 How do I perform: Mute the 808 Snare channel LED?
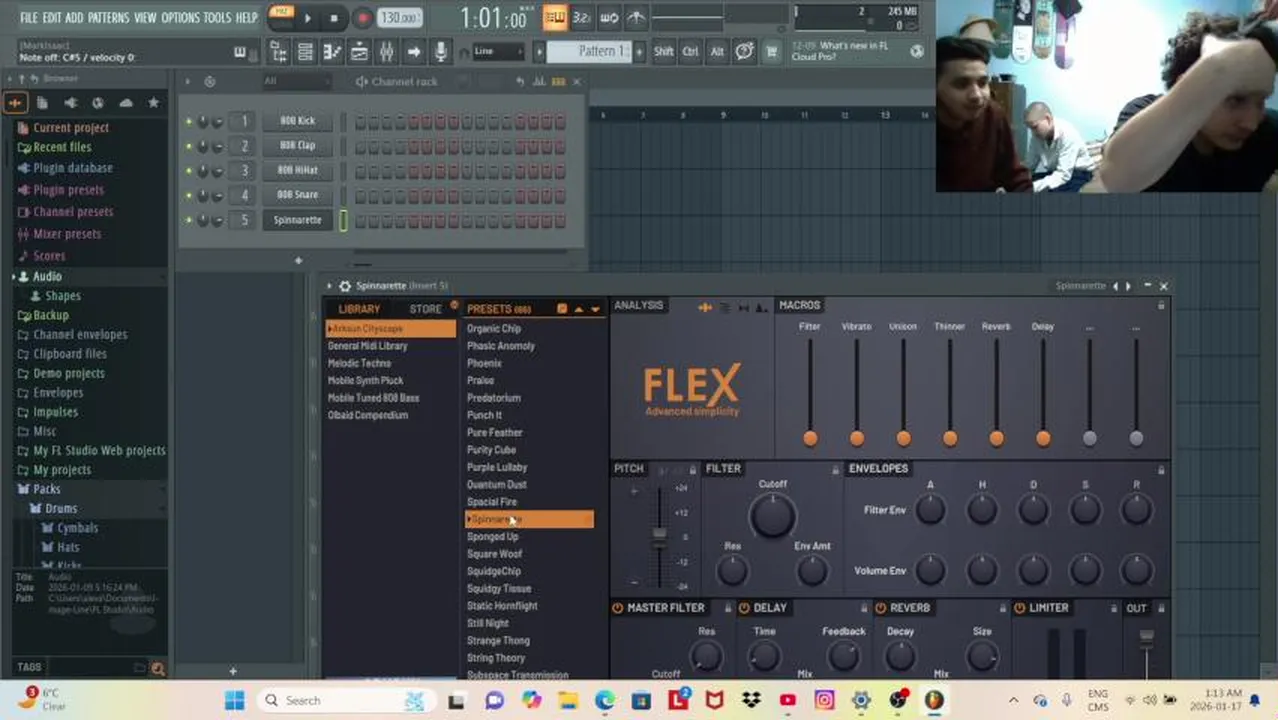point(188,195)
